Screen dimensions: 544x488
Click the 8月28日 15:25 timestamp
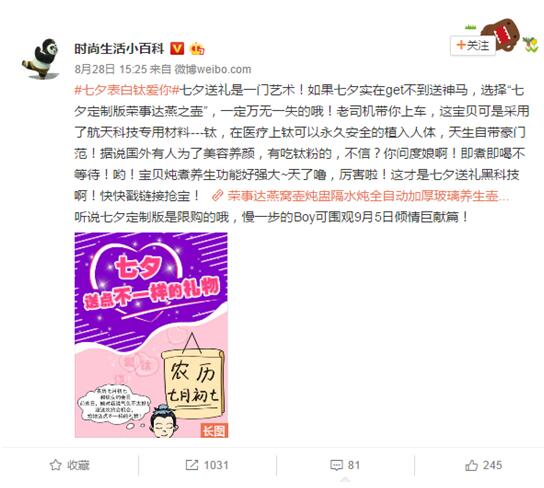(x=111, y=69)
